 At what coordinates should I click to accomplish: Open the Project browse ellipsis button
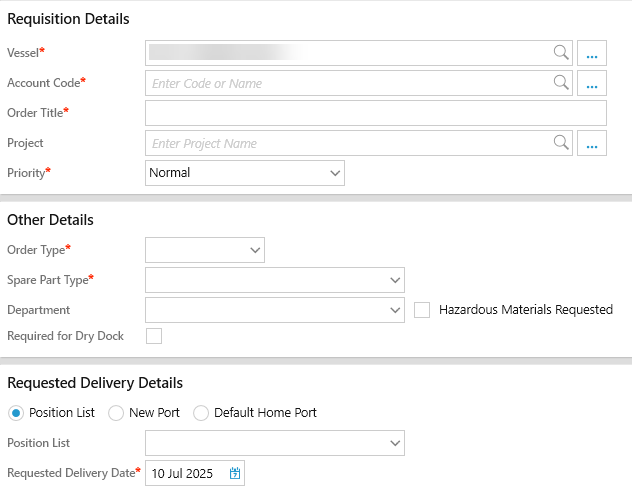[x=592, y=143]
